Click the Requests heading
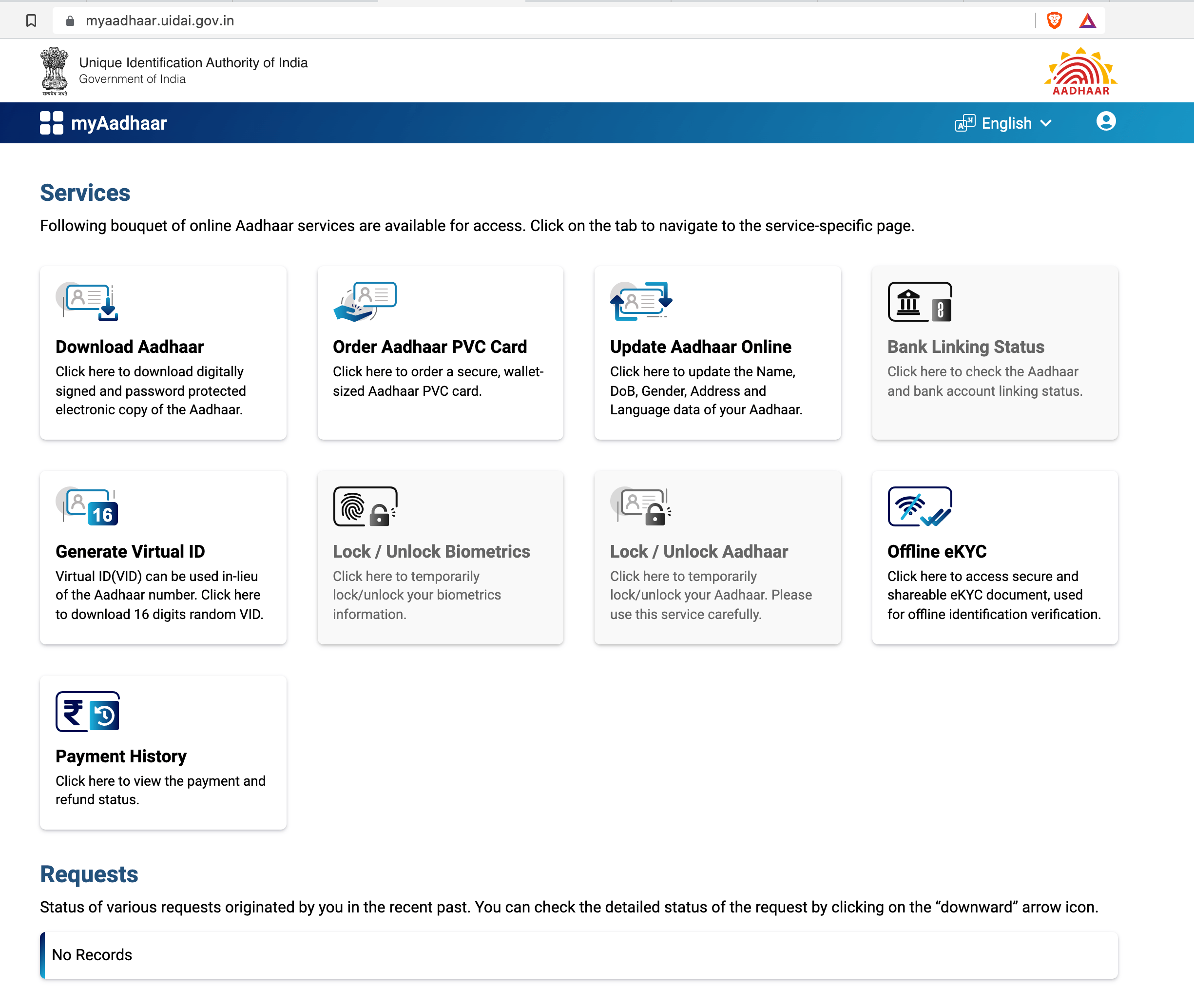 point(89,874)
